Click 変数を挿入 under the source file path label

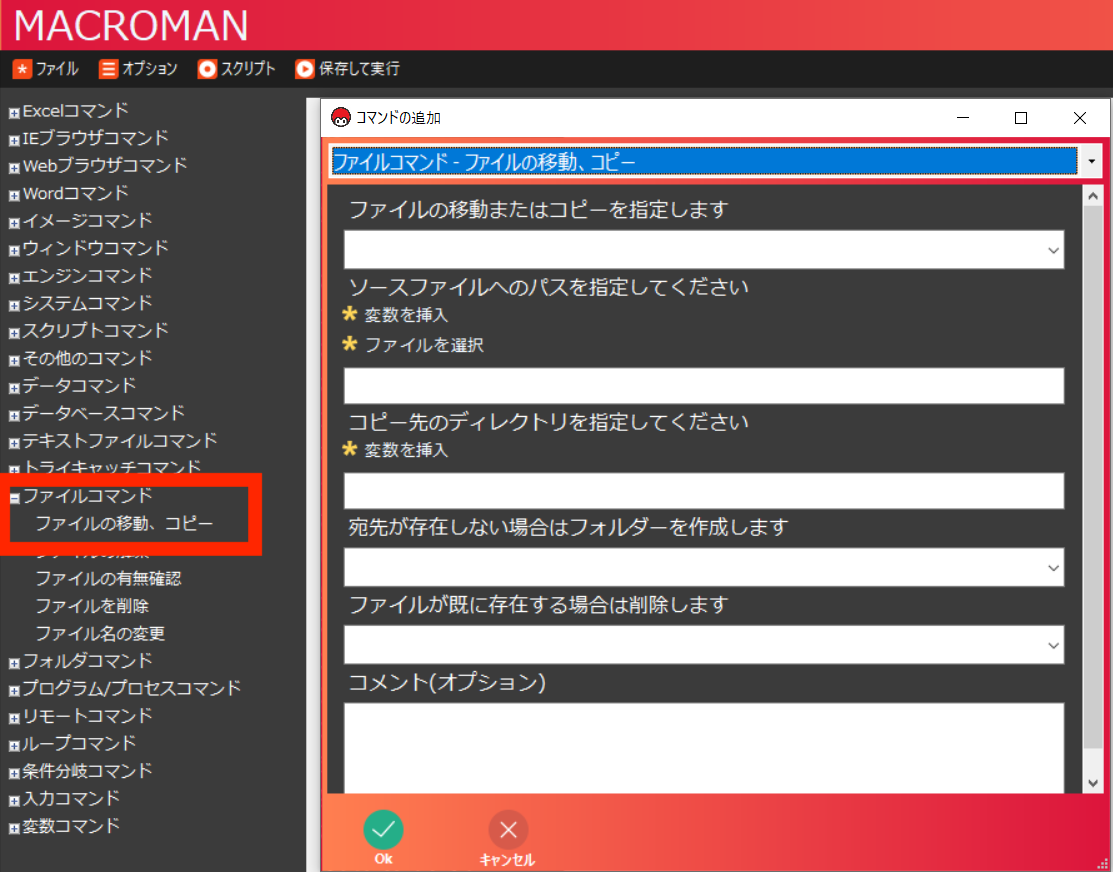406,315
